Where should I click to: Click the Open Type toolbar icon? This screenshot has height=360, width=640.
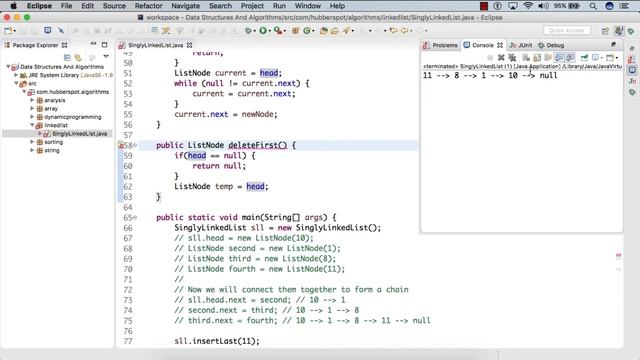tap(324, 31)
